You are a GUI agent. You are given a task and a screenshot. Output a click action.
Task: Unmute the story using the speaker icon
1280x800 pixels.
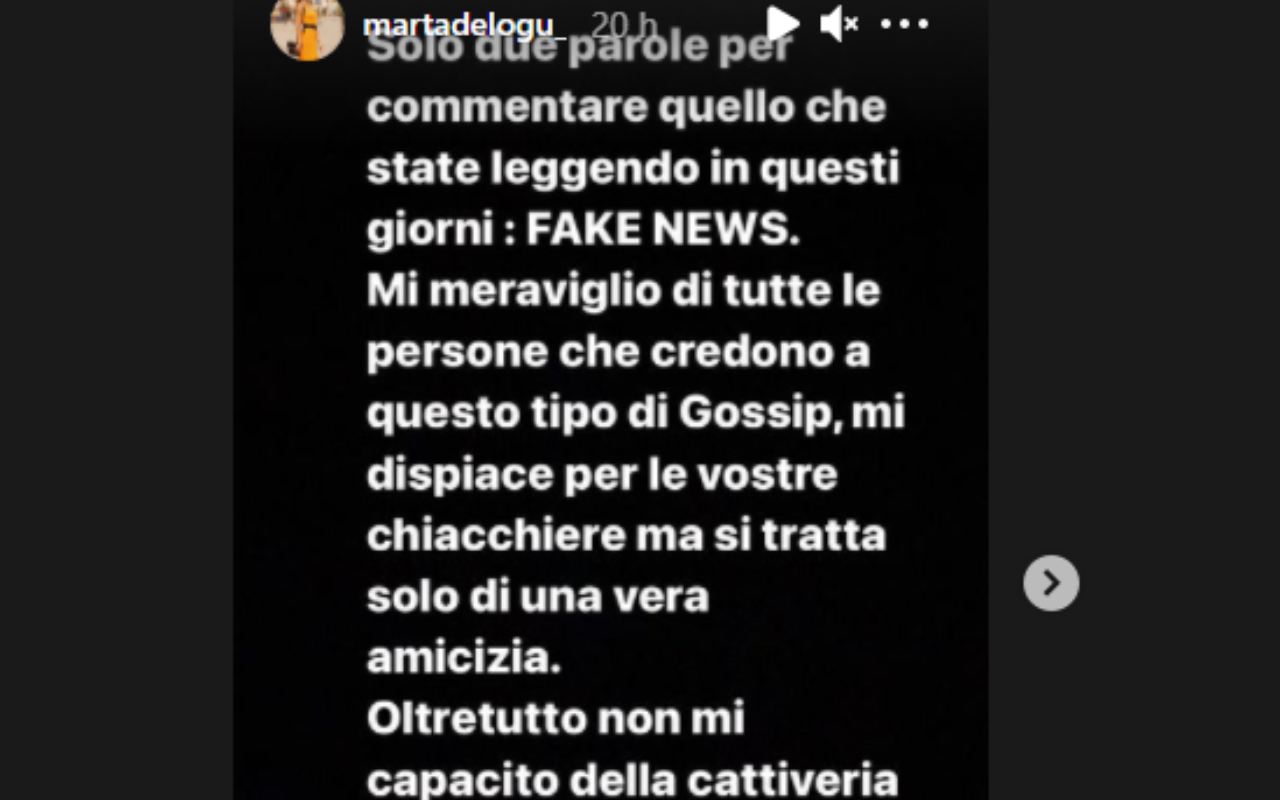pos(839,23)
